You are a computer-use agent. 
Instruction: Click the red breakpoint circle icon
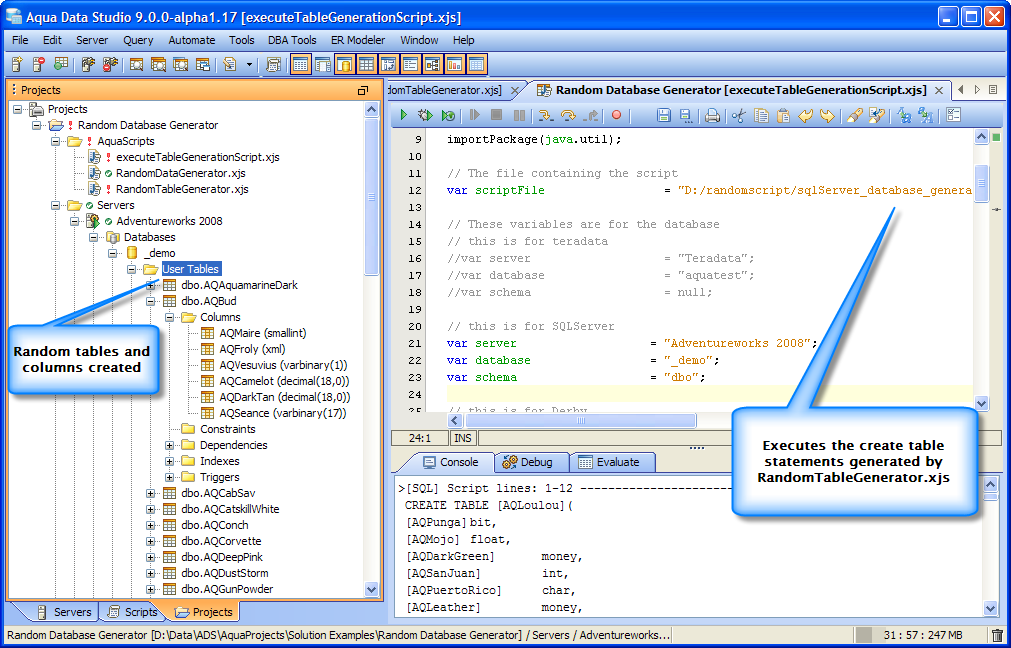coord(616,116)
